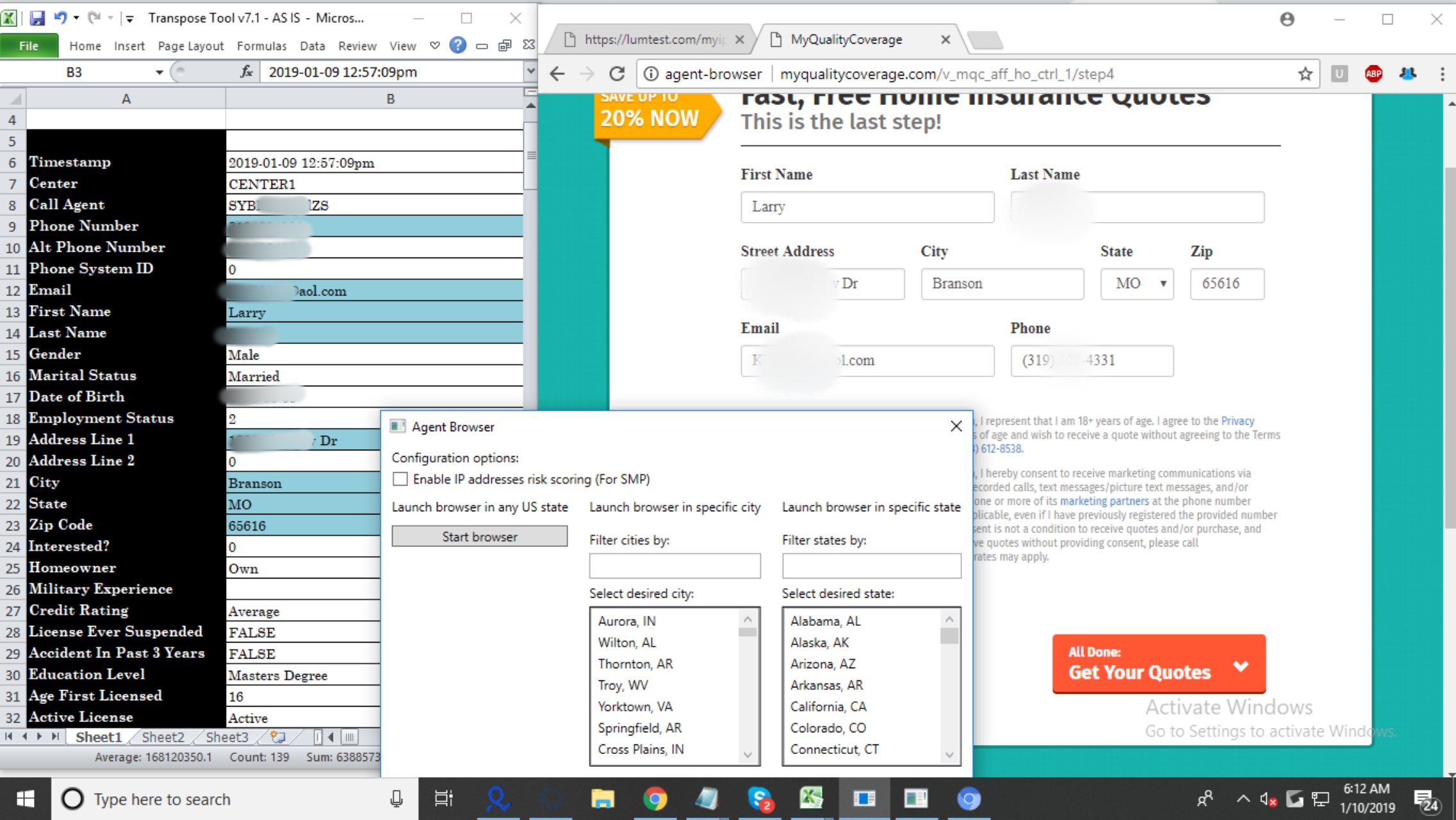The height and width of the screenshot is (820, 1456).
Task: Expand the State MO dropdown
Action: tap(1137, 284)
